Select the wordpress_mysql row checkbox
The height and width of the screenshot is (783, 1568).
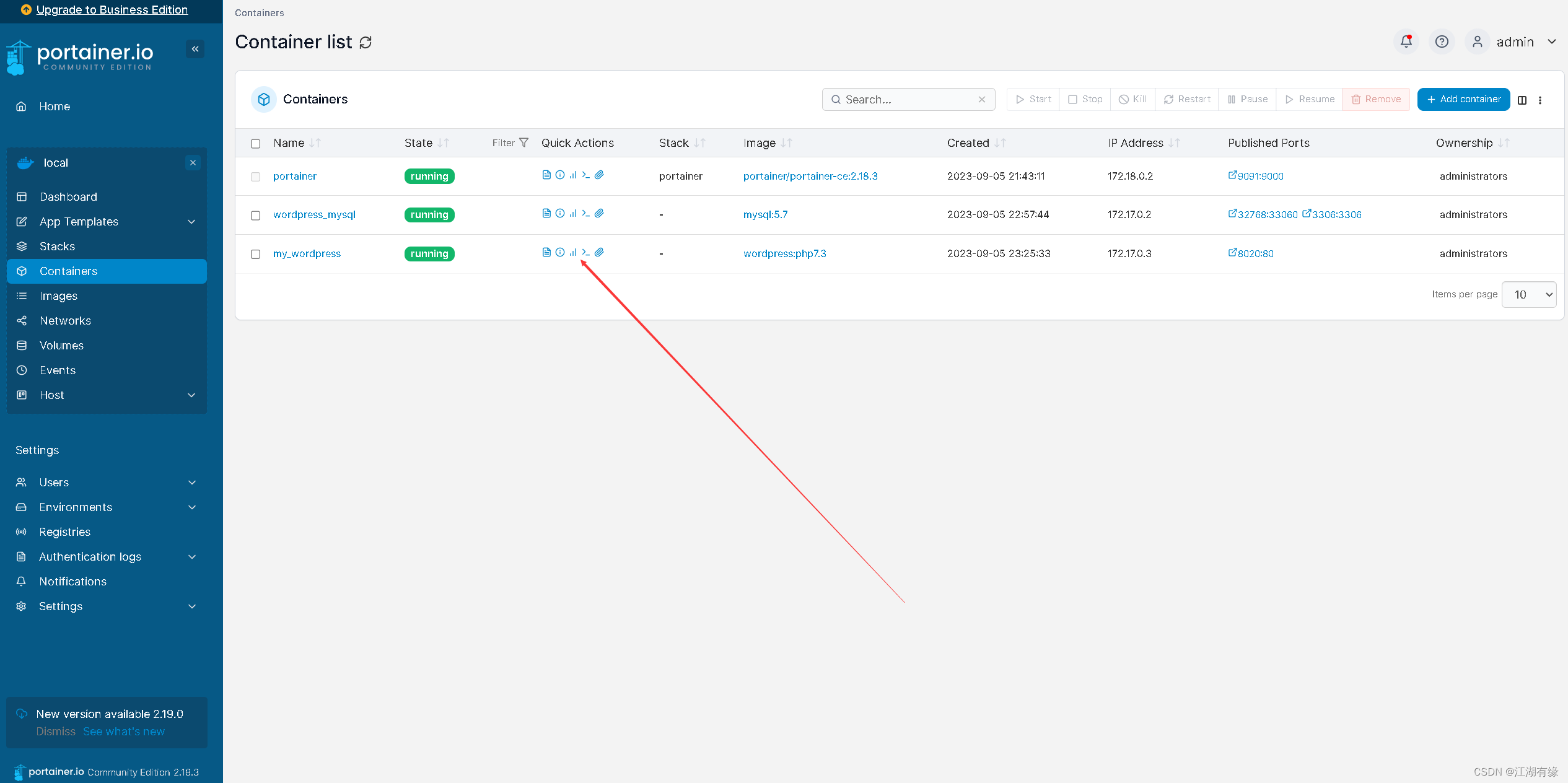pos(255,215)
